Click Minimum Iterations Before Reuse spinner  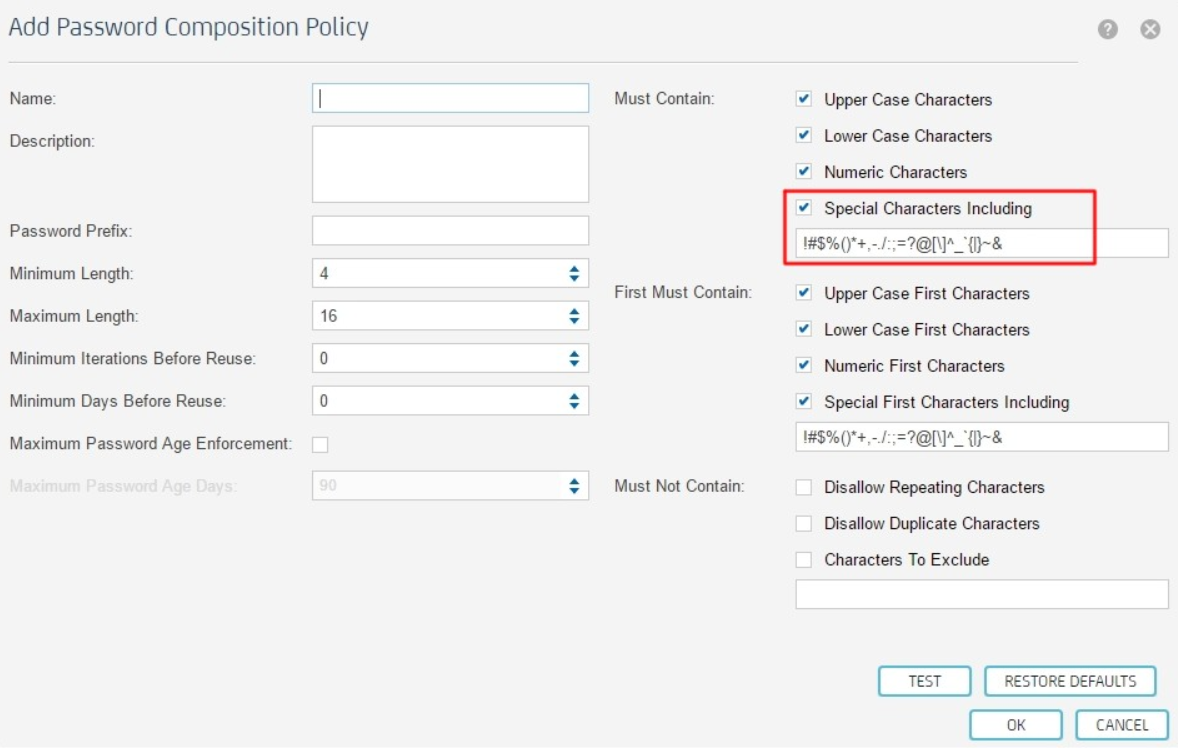[574, 358]
